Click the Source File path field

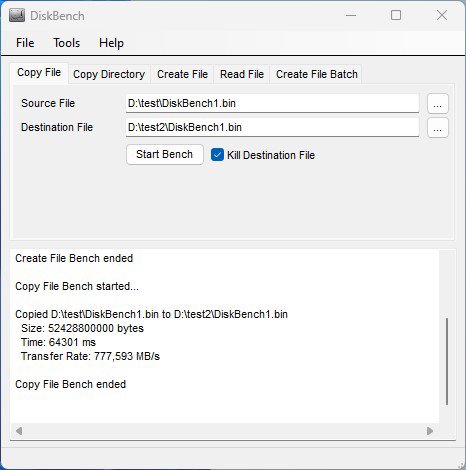[x=272, y=103]
